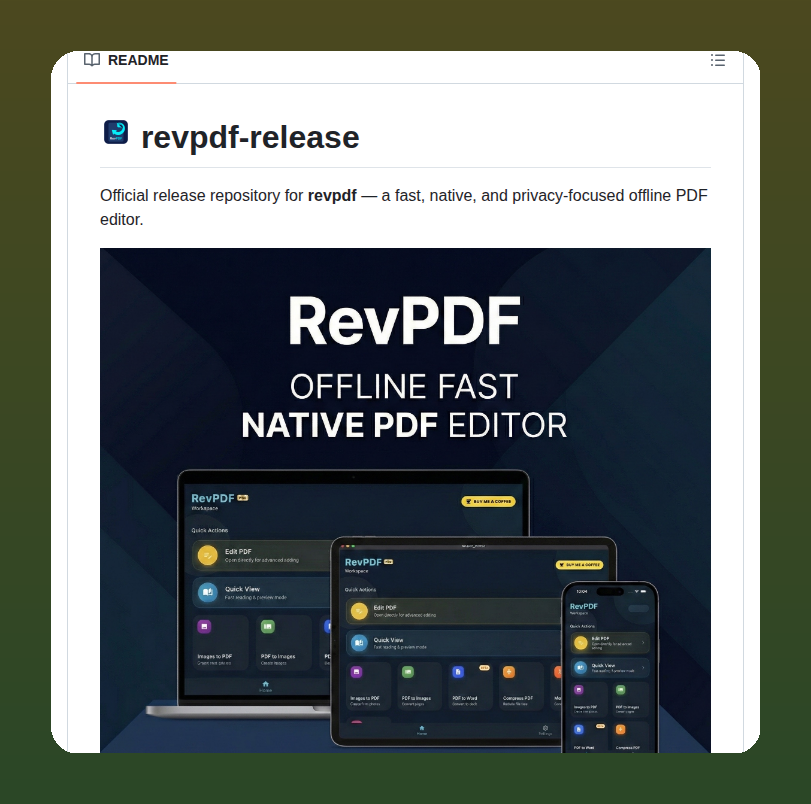Click Settings gear on tablet mockup bottom bar

click(x=545, y=730)
